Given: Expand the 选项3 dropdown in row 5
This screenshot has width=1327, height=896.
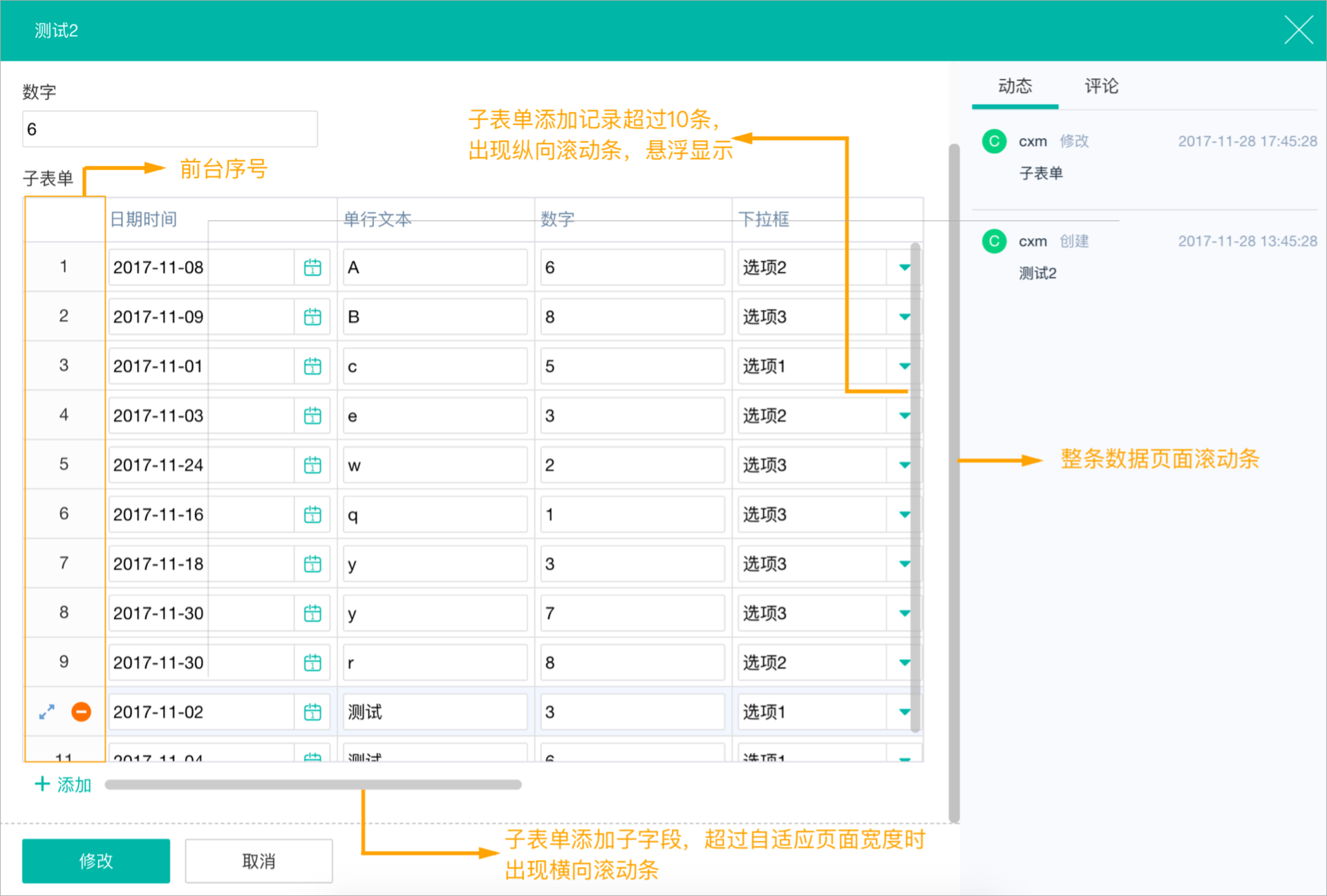Looking at the screenshot, I should click(x=903, y=465).
